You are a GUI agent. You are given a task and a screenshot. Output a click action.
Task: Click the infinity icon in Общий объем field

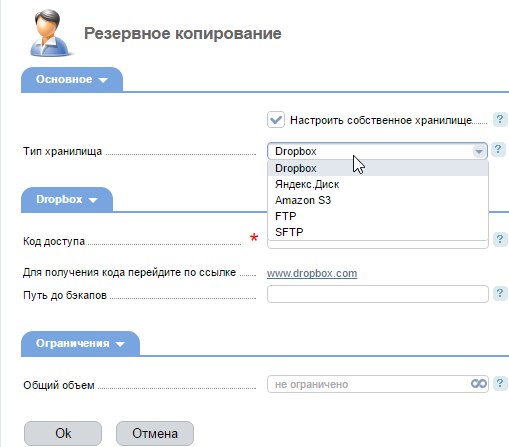pos(479,384)
